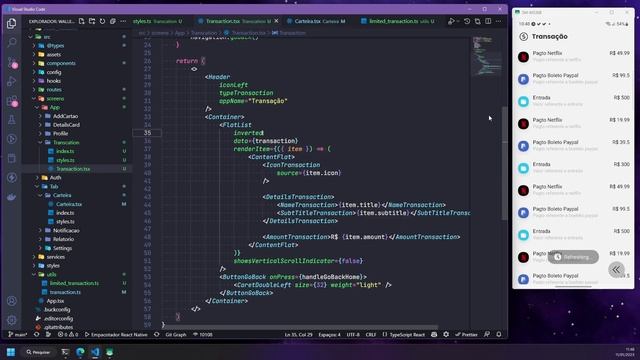Screen dimensions: 640x360
Task: Open Source Control view in the activity bar
Action: coord(12,62)
